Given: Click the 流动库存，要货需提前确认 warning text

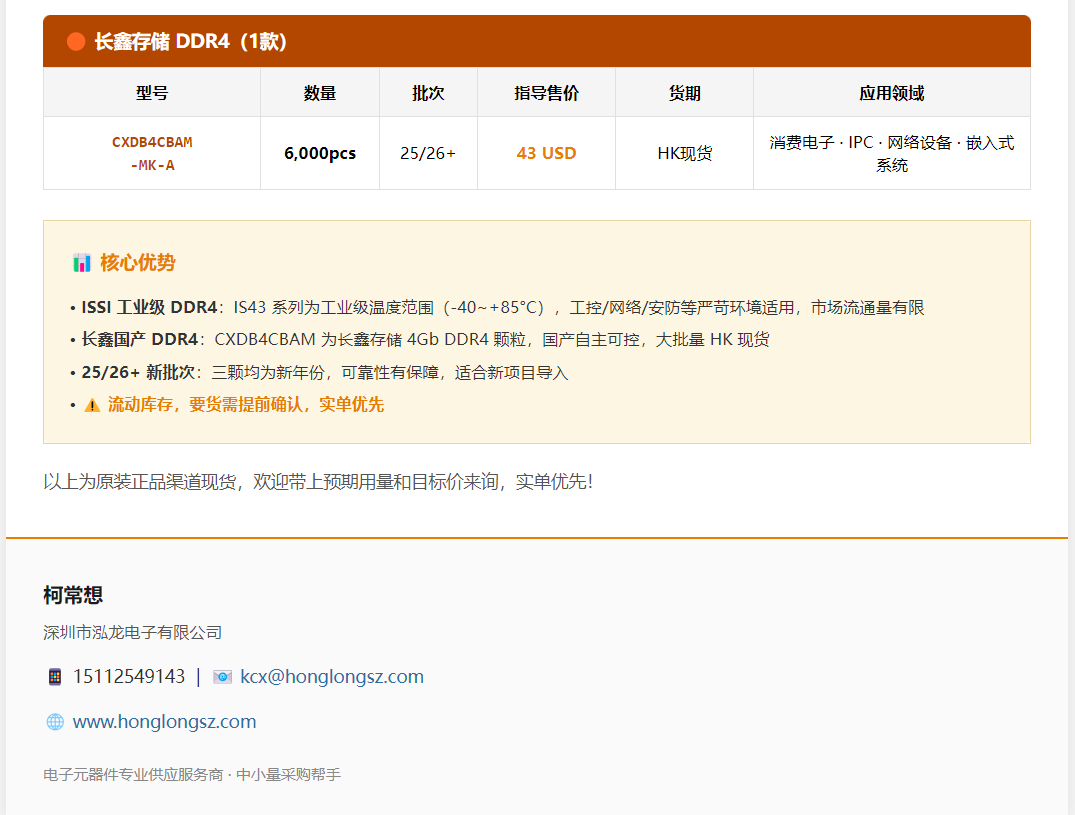Looking at the screenshot, I should (x=245, y=405).
